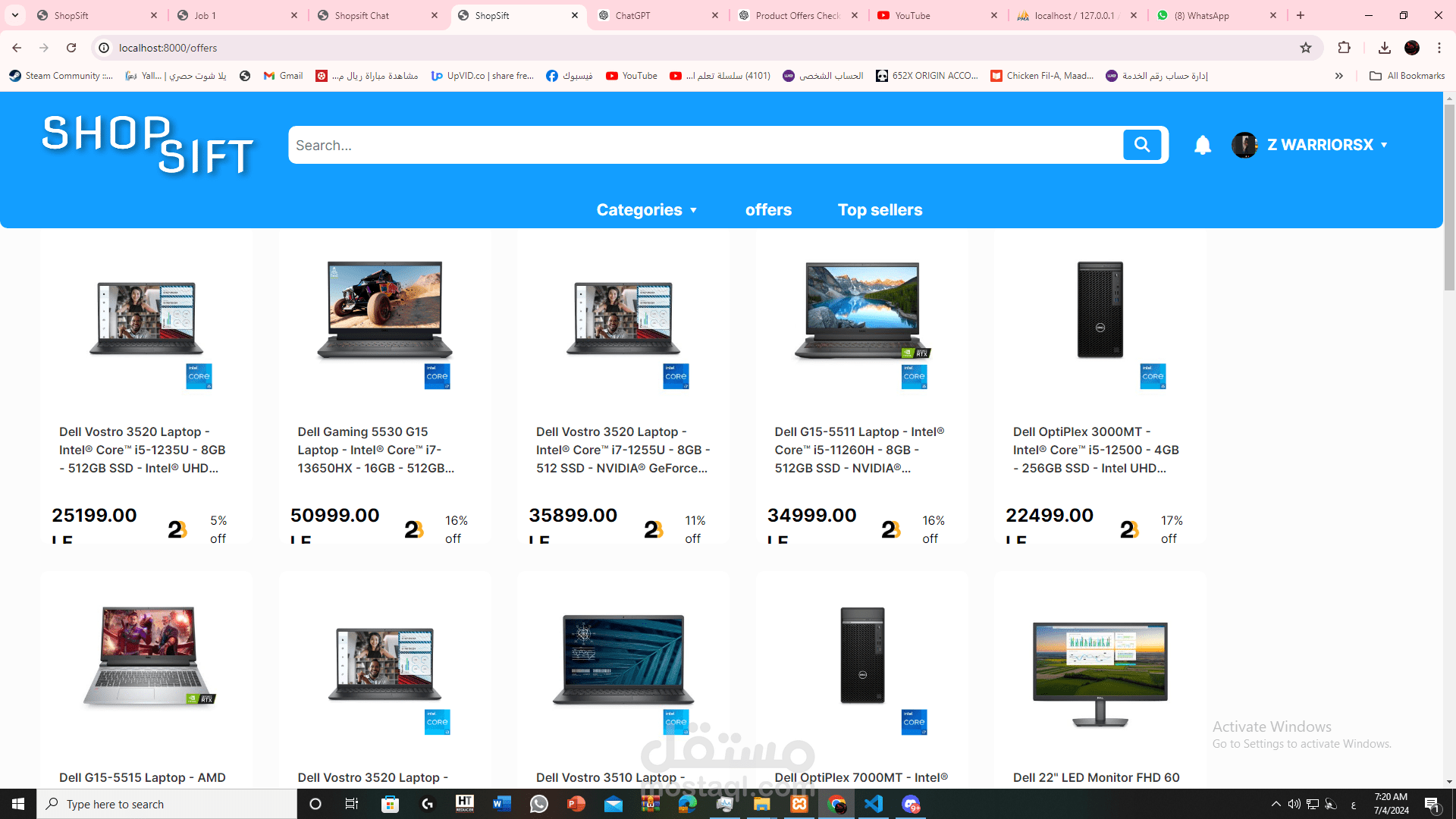Click the 50999.00 price text
The image size is (1456, 819).
(x=334, y=516)
